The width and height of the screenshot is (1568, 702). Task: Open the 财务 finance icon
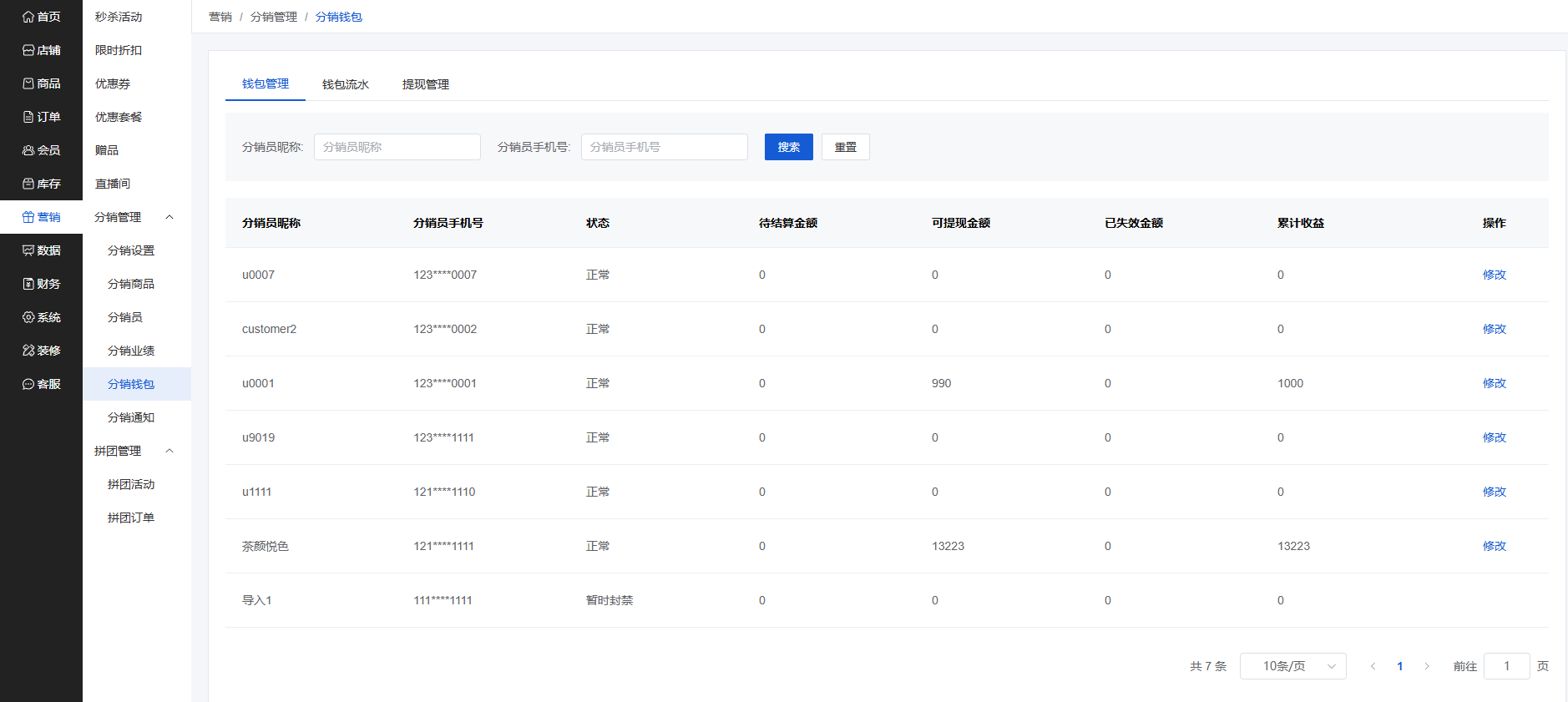click(28, 284)
